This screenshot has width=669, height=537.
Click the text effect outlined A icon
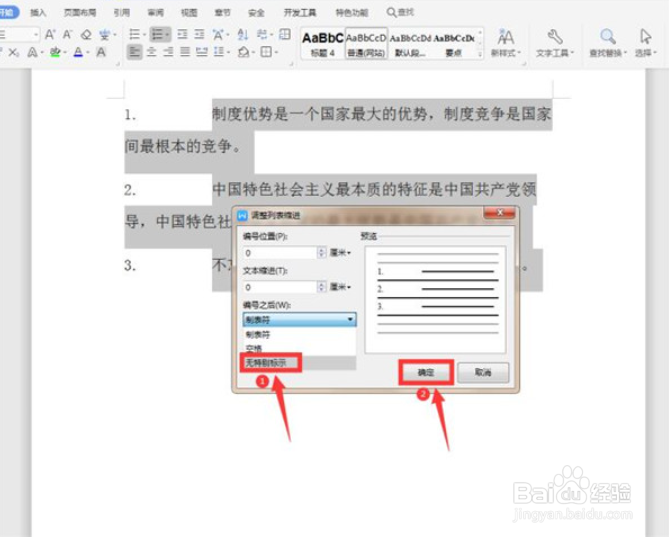tap(32, 52)
